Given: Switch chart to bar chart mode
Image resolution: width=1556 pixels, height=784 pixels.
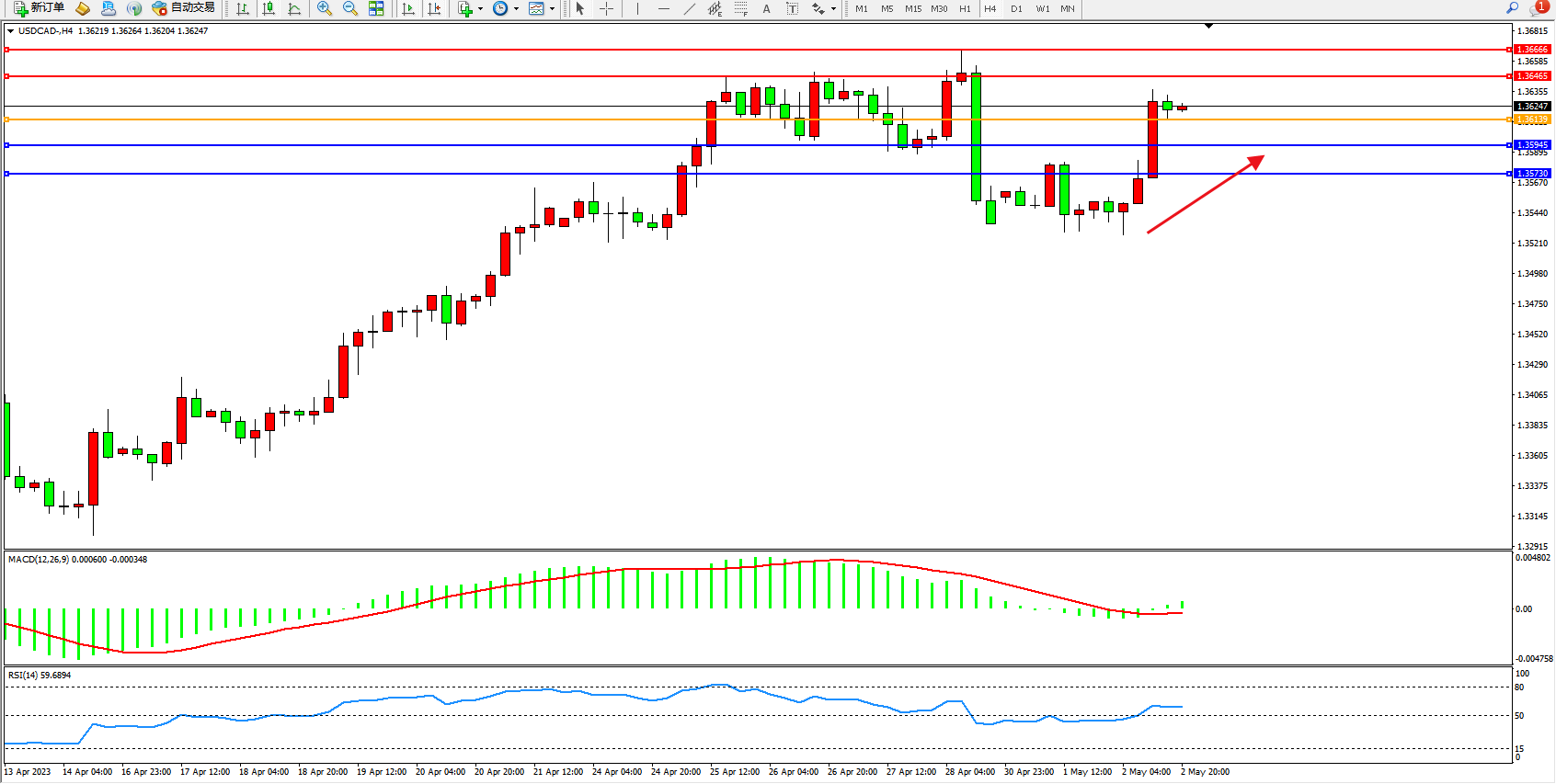Looking at the screenshot, I should pos(243,8).
